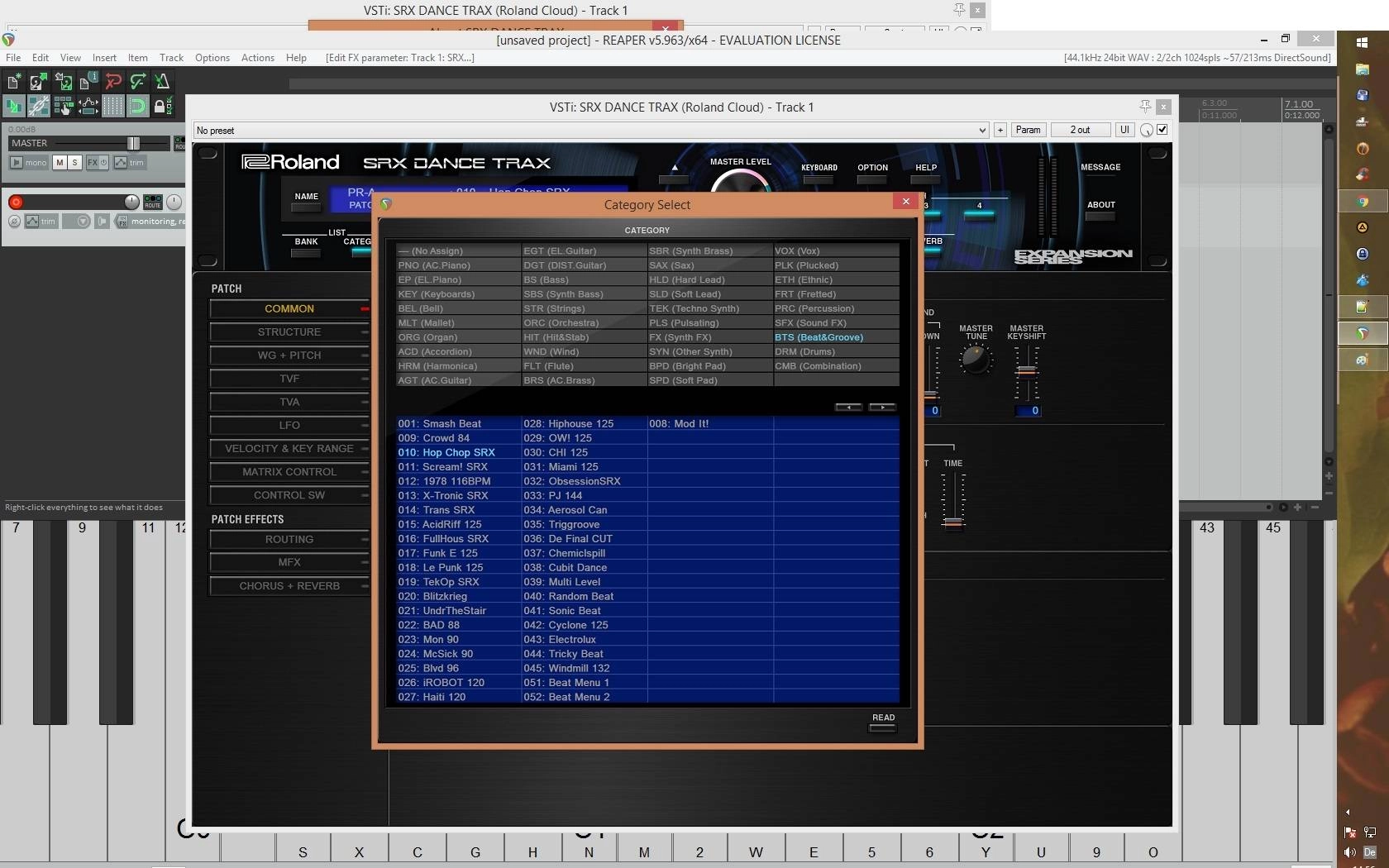Toggle snap magnet toolbar icon

pyautogui.click(x=137, y=106)
